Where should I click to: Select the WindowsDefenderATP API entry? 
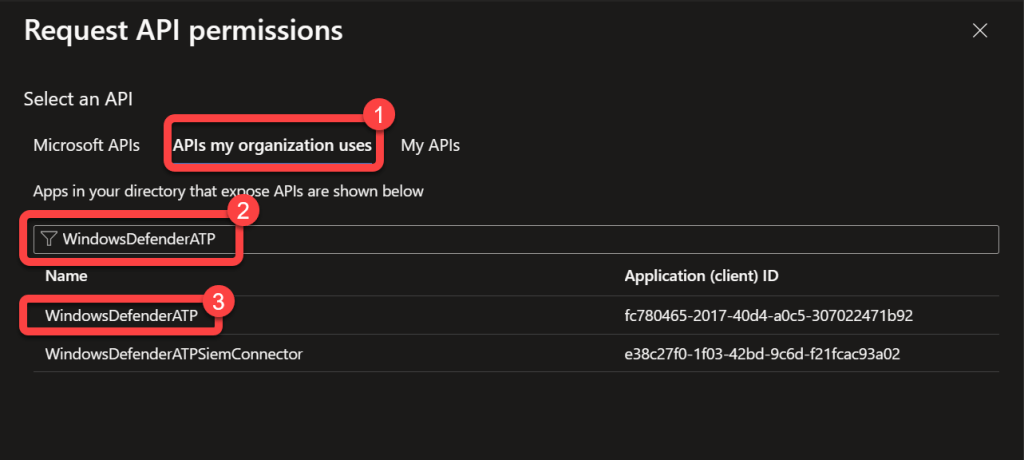pyautogui.click(x=121, y=315)
